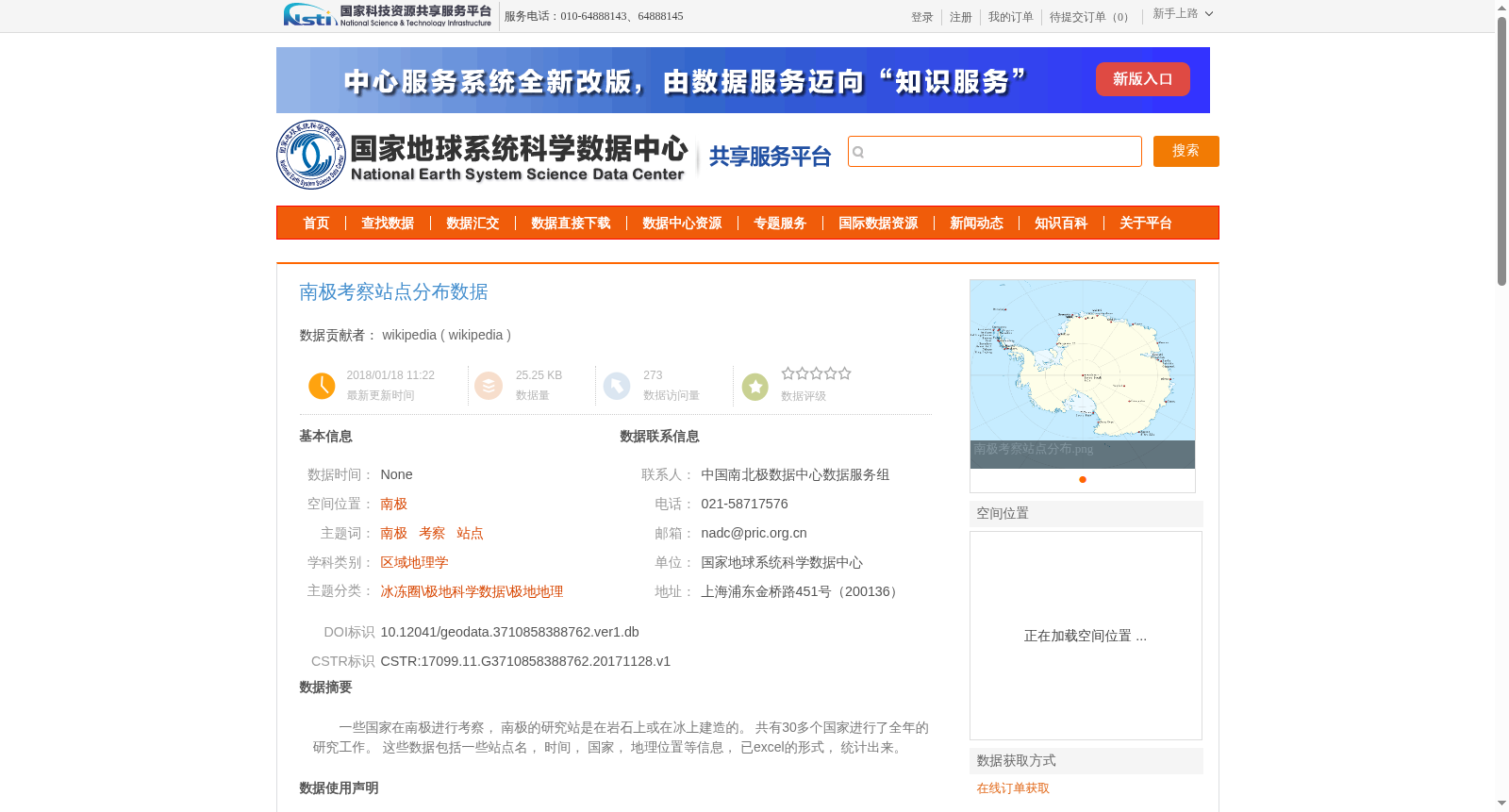This screenshot has width=1509, height=812.
Task: Click the 登录 link
Action: [x=922, y=17]
